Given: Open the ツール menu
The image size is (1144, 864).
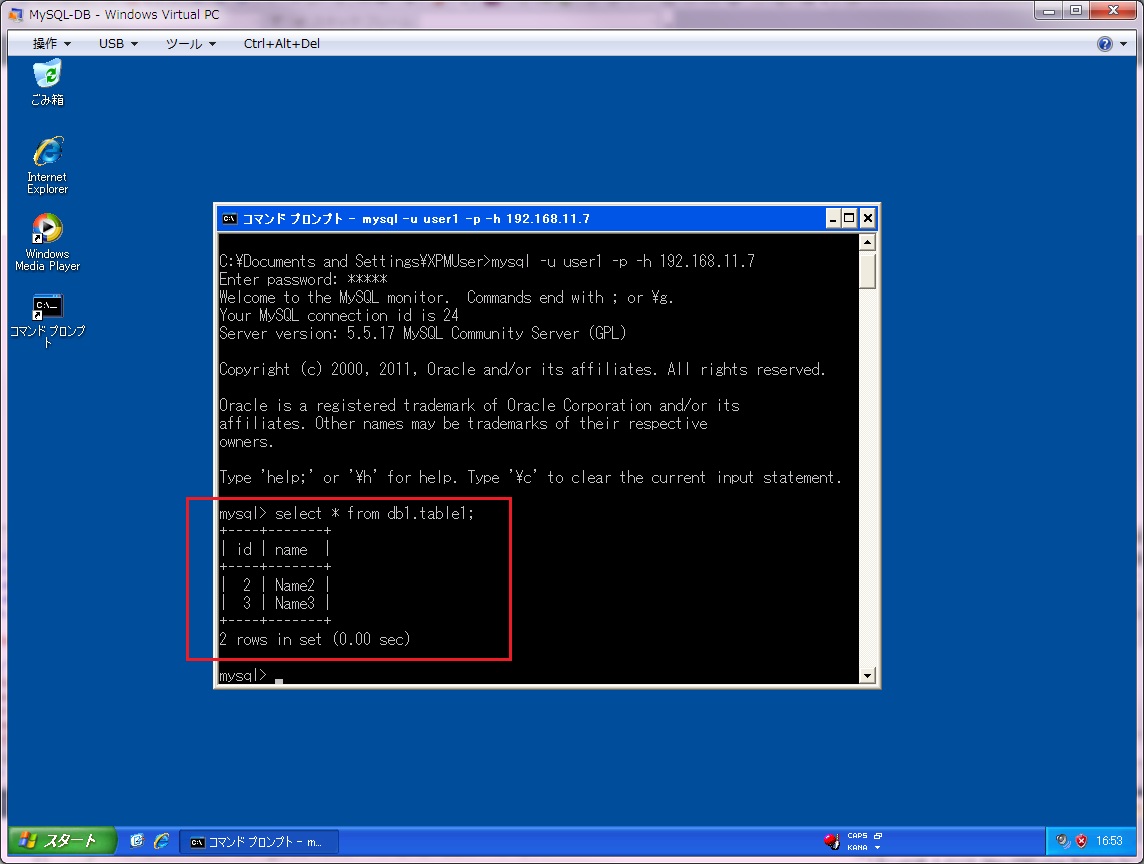Looking at the screenshot, I should [x=190, y=44].
